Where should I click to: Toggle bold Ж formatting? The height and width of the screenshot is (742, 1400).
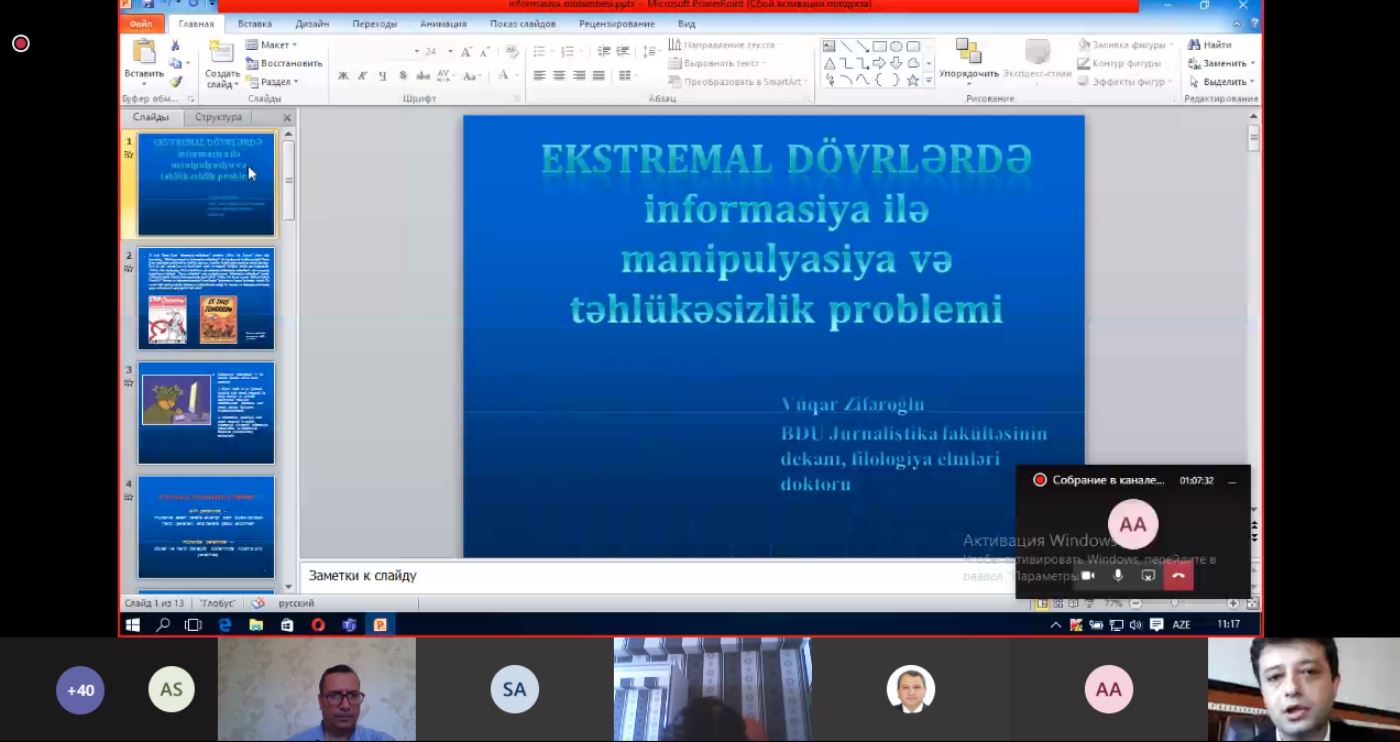click(343, 76)
